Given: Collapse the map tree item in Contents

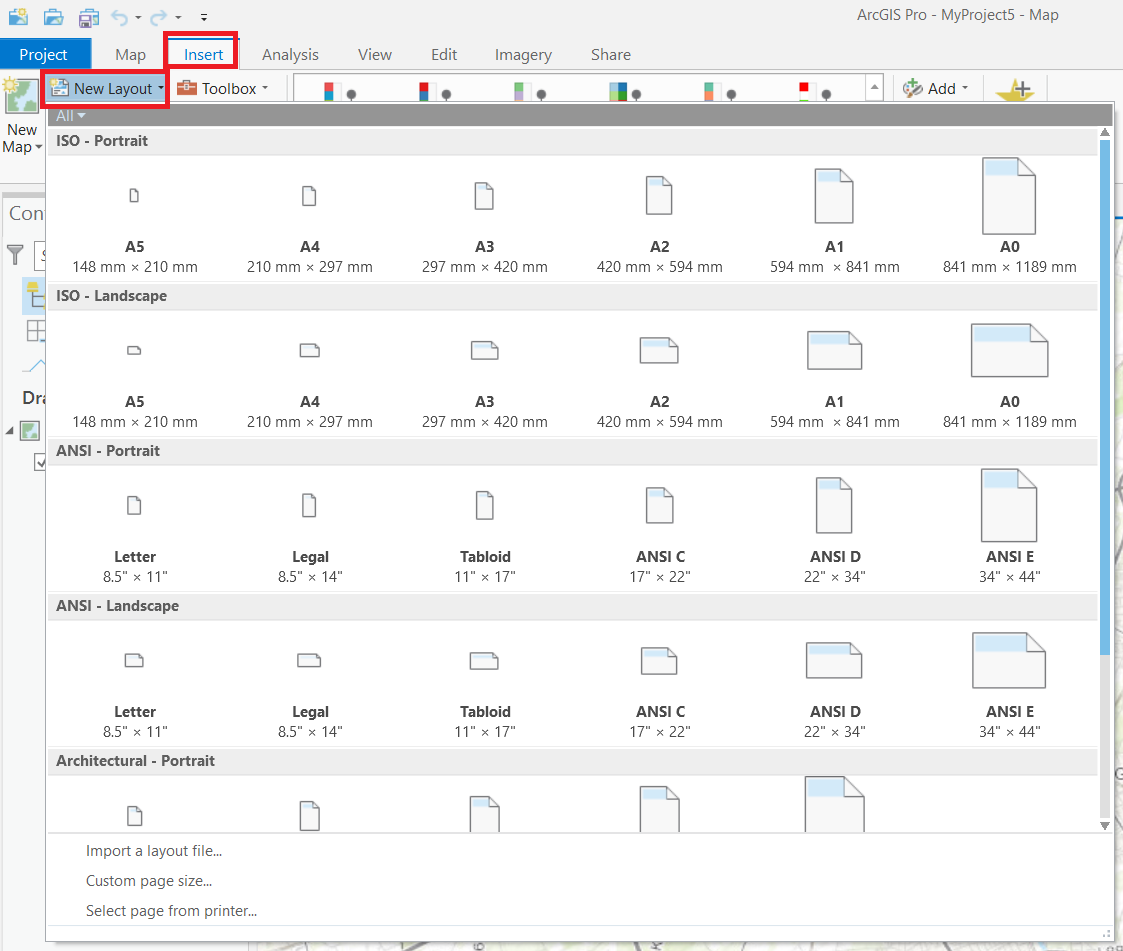Looking at the screenshot, I should (x=10, y=430).
